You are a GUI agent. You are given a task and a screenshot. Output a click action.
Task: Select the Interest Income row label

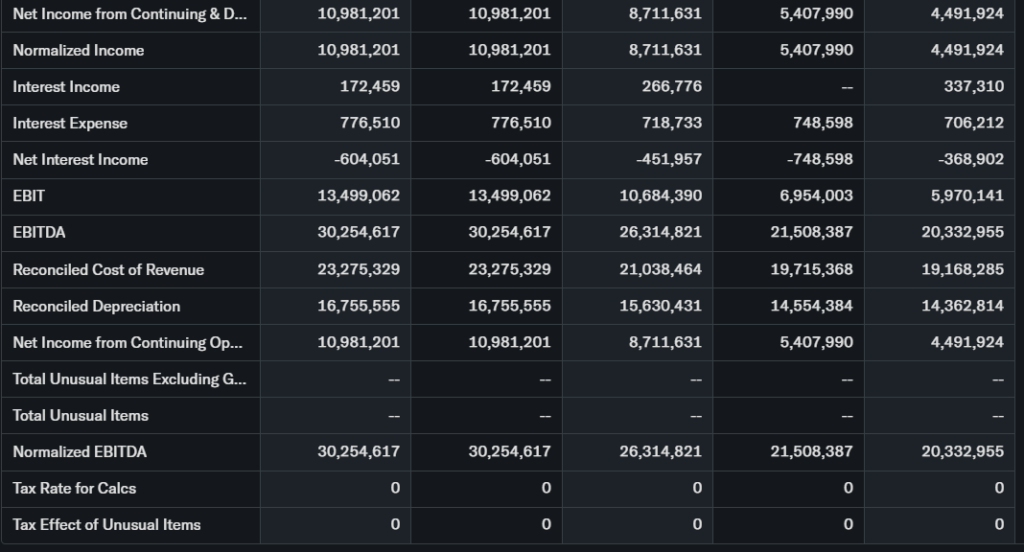66,87
